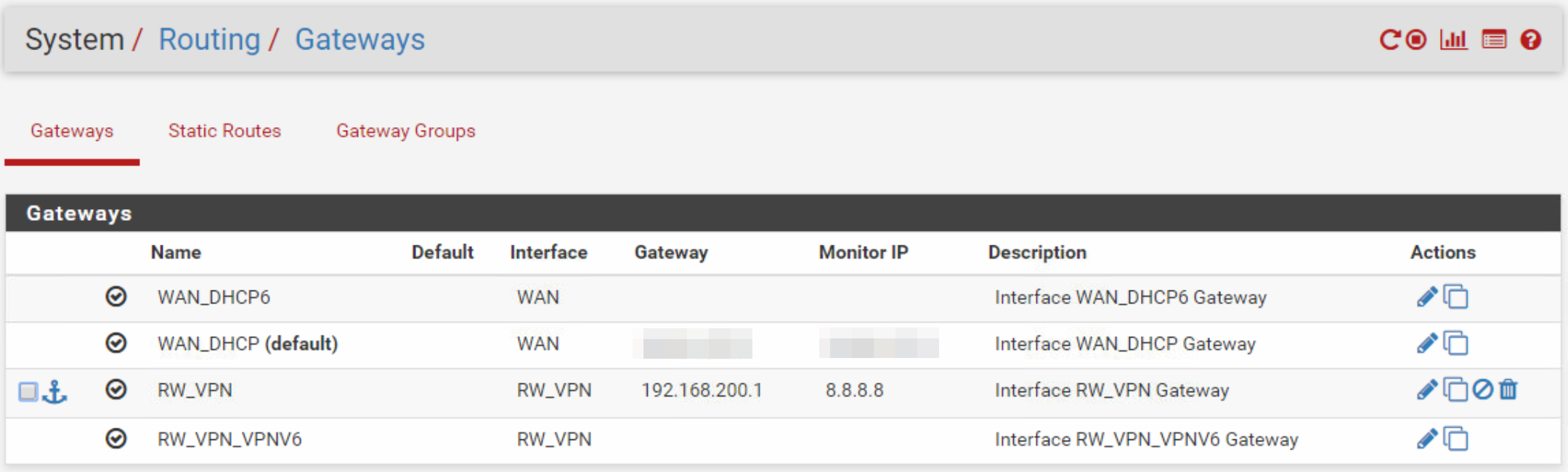The image size is (1568, 472).
Task: Click the stop service icon in header
Action: click(1416, 39)
